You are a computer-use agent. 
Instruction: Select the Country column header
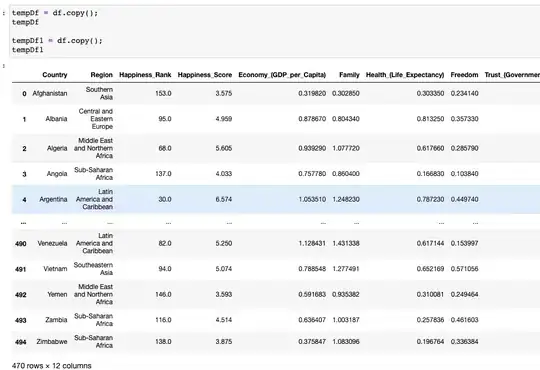pos(55,75)
